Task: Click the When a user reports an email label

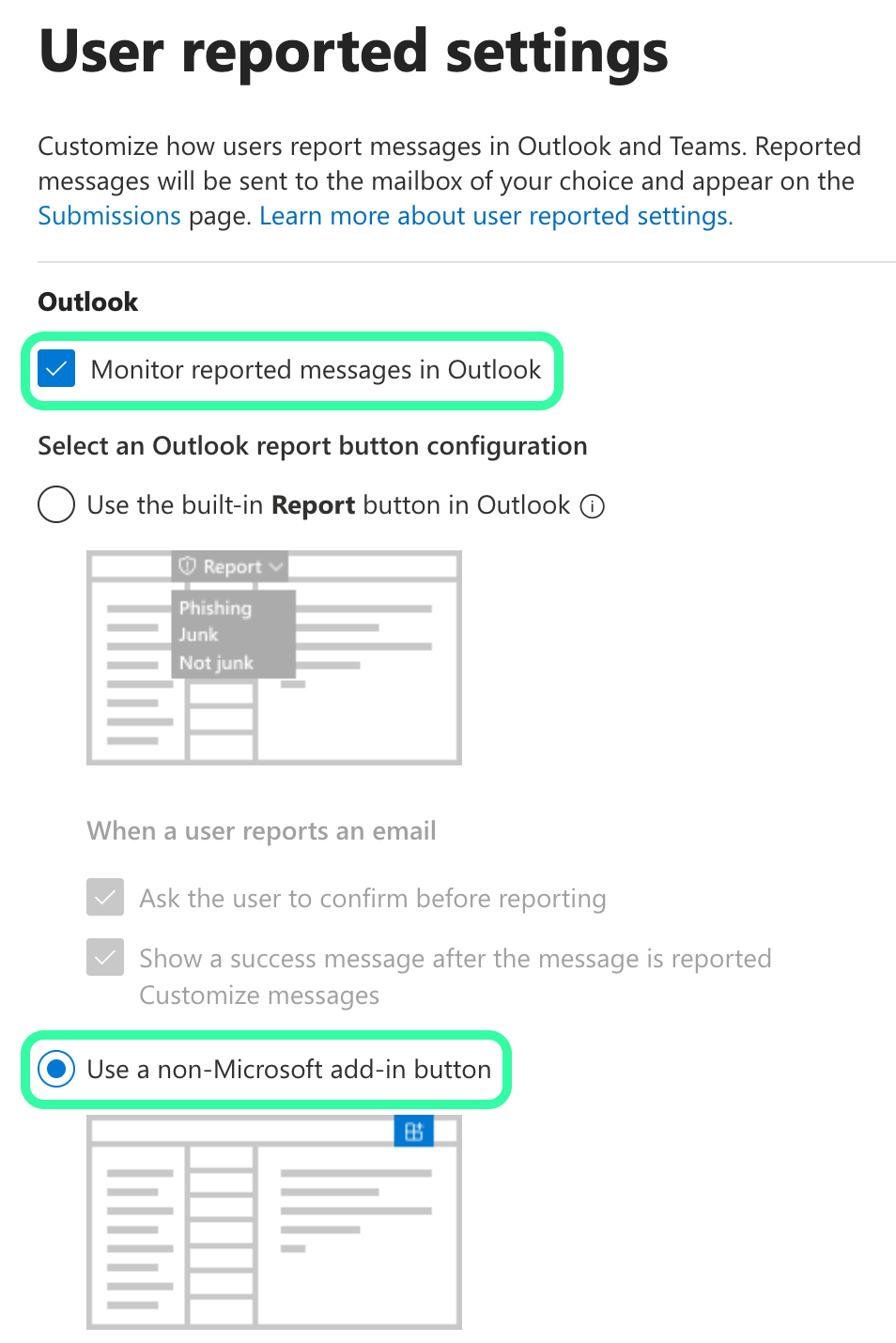Action: pyautogui.click(x=261, y=831)
